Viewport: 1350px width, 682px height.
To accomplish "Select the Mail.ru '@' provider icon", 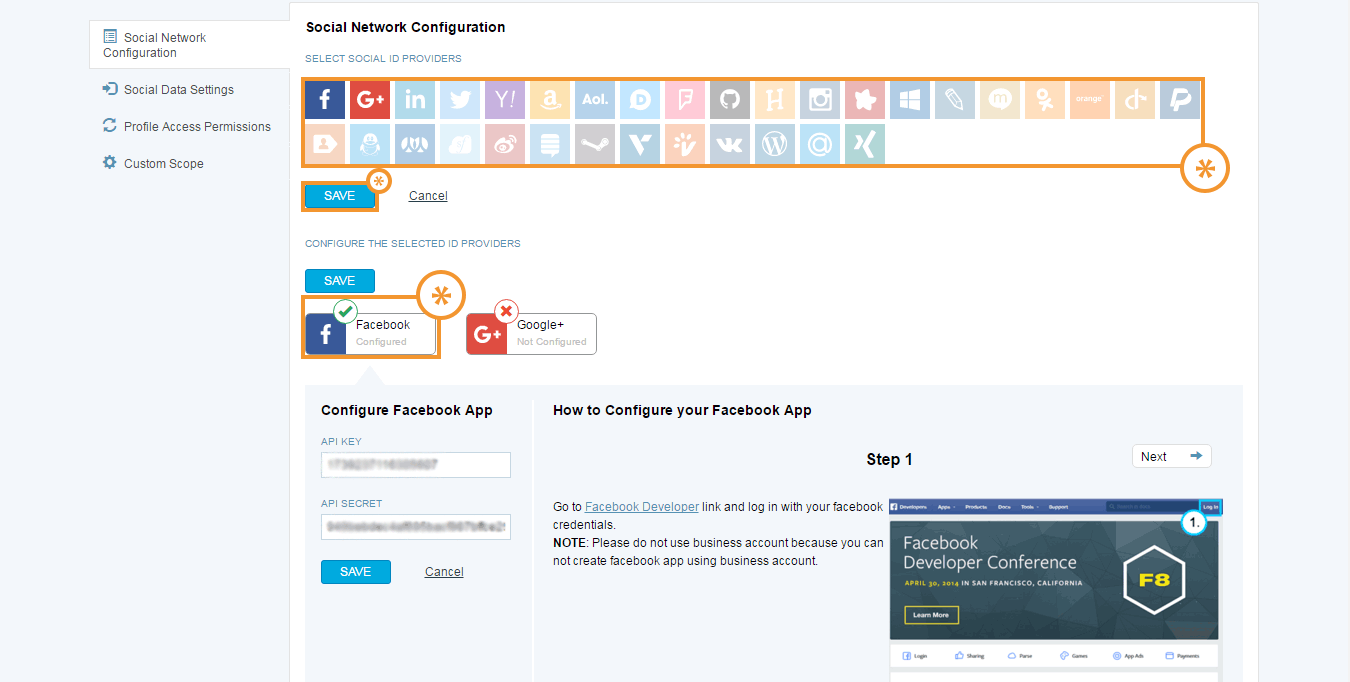I will [x=820, y=144].
